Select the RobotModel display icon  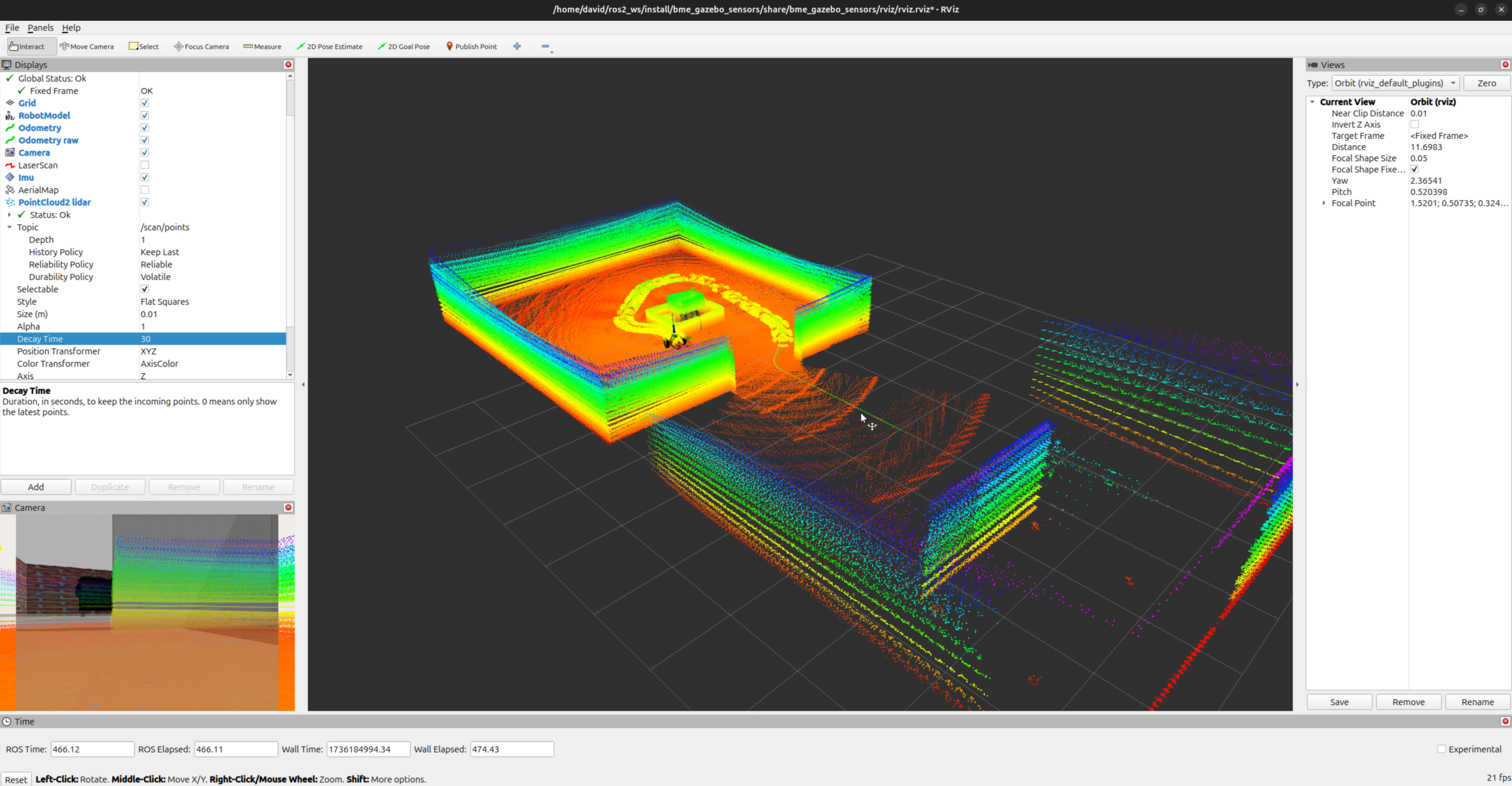coord(10,115)
